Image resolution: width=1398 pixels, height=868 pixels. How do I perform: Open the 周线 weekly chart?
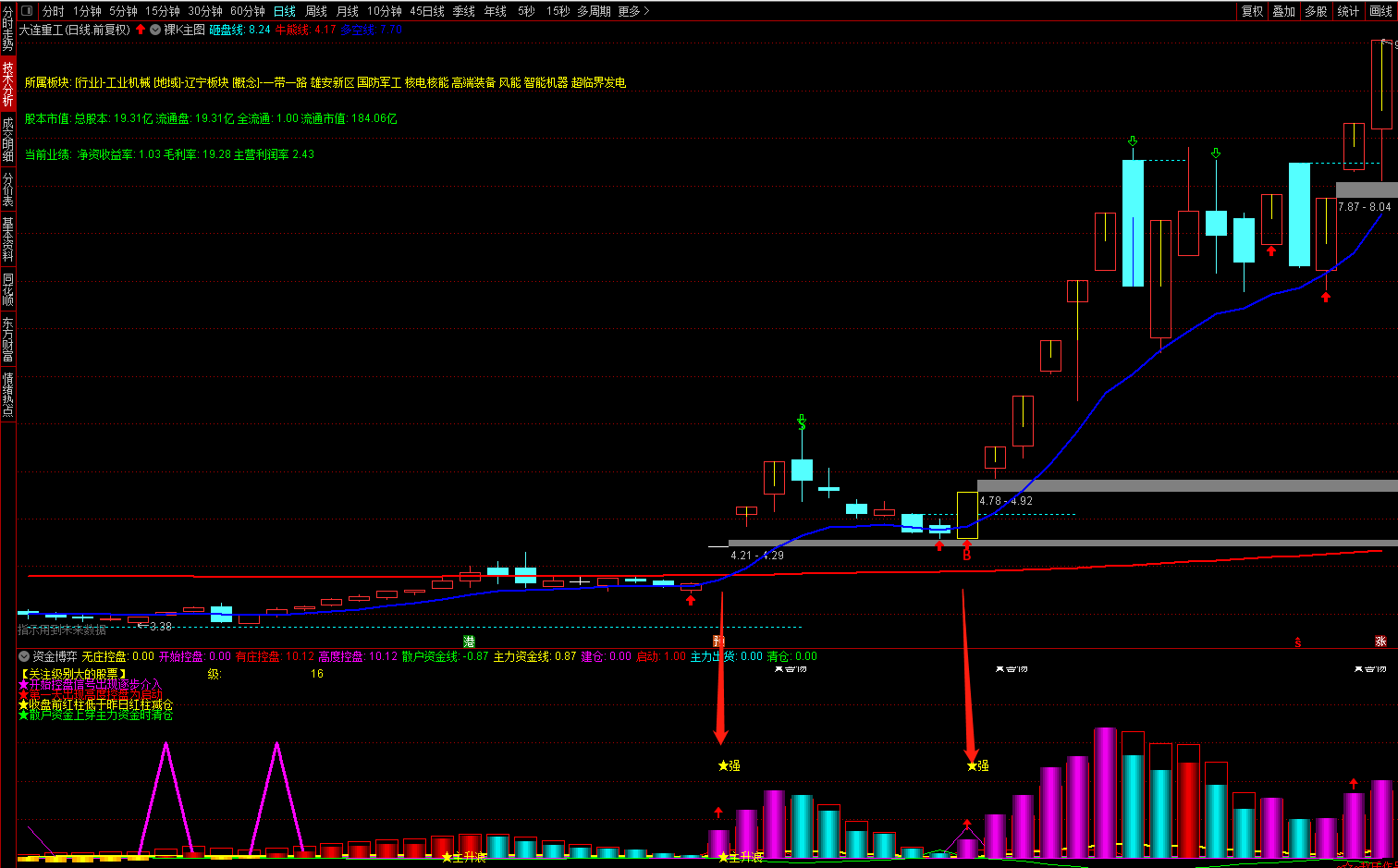pyautogui.click(x=316, y=11)
